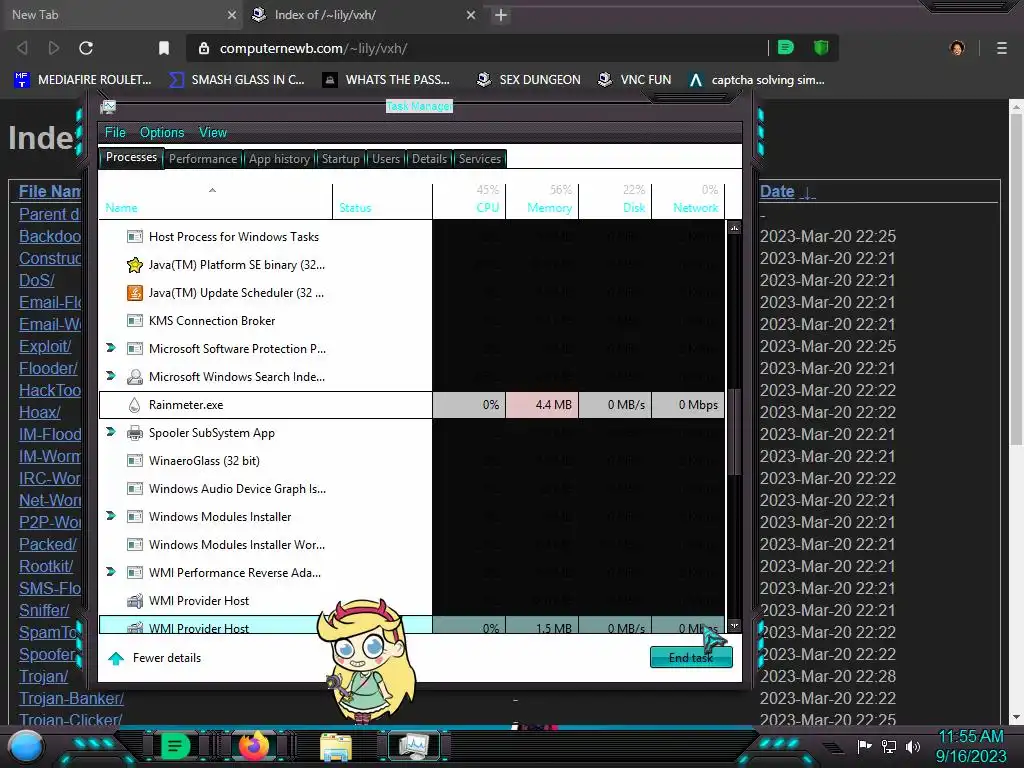The width and height of the screenshot is (1024, 768).
Task: Click the green chat extension icon in toolbar
Action: point(786,47)
